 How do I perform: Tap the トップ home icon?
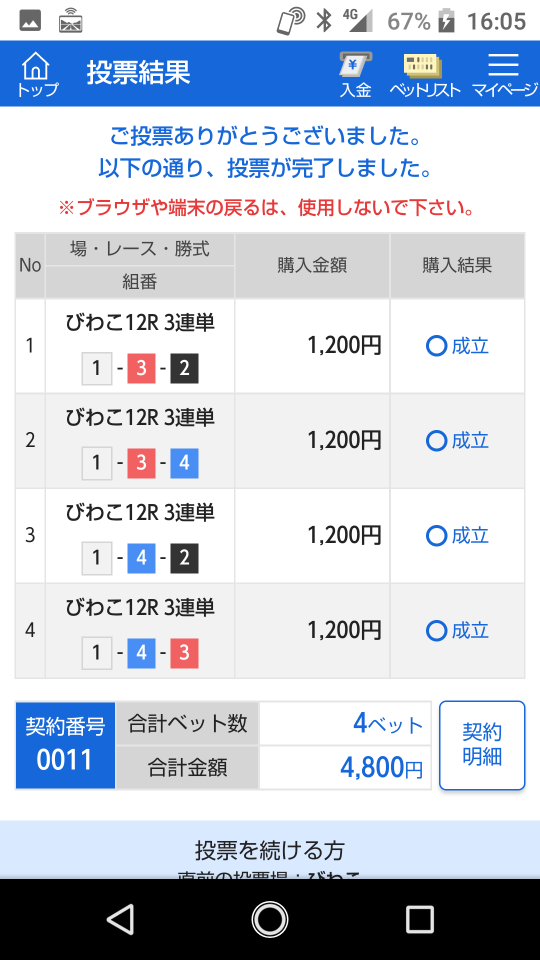[36, 74]
